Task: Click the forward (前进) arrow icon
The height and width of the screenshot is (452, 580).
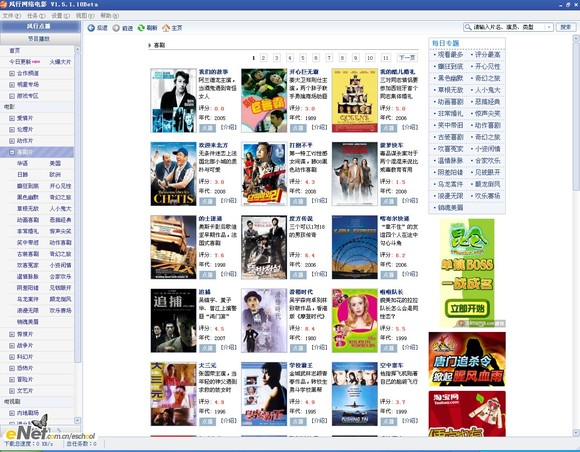Action: click(116, 28)
